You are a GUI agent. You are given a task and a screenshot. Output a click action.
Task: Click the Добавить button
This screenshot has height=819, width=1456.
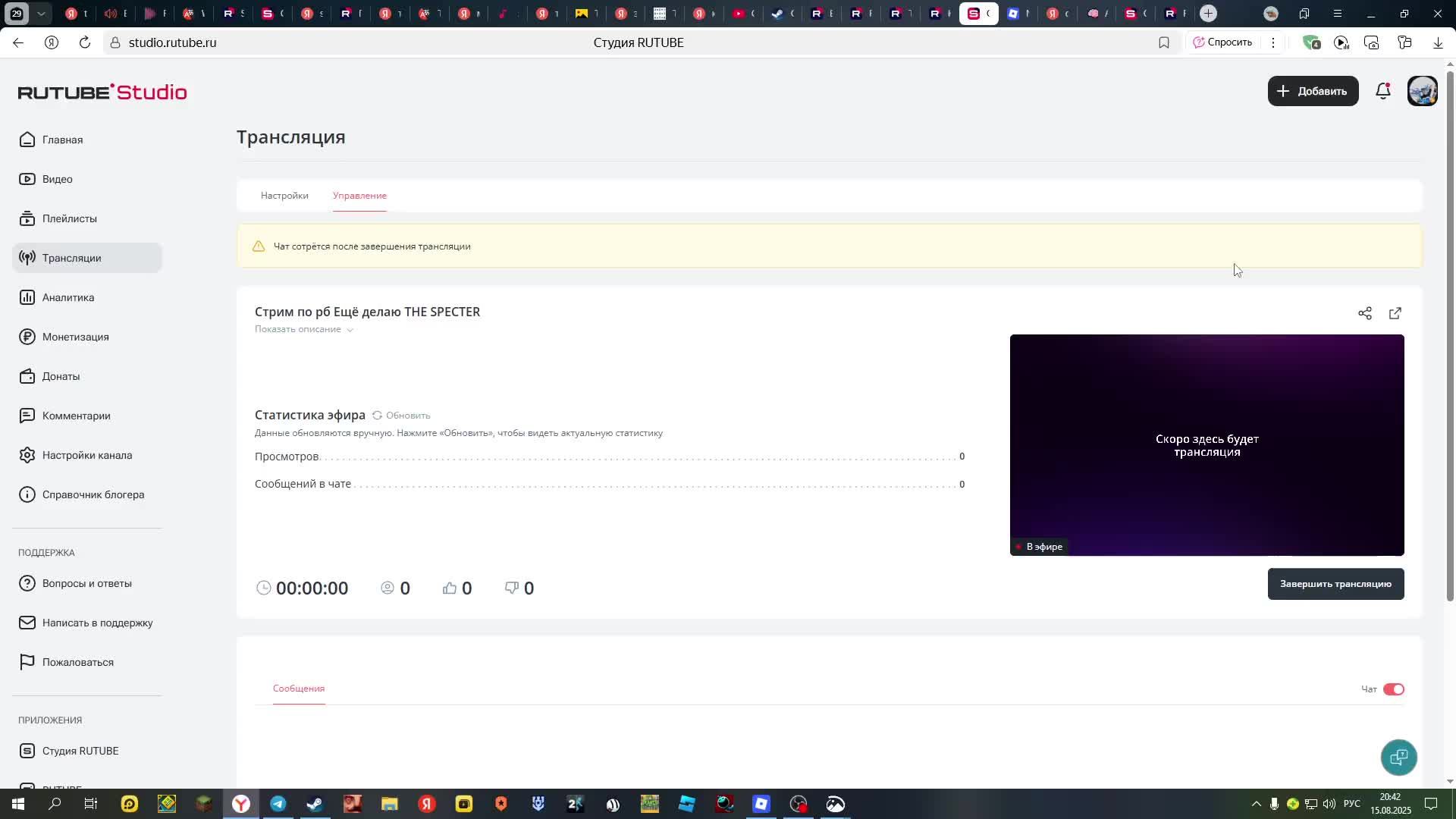pyautogui.click(x=1313, y=91)
